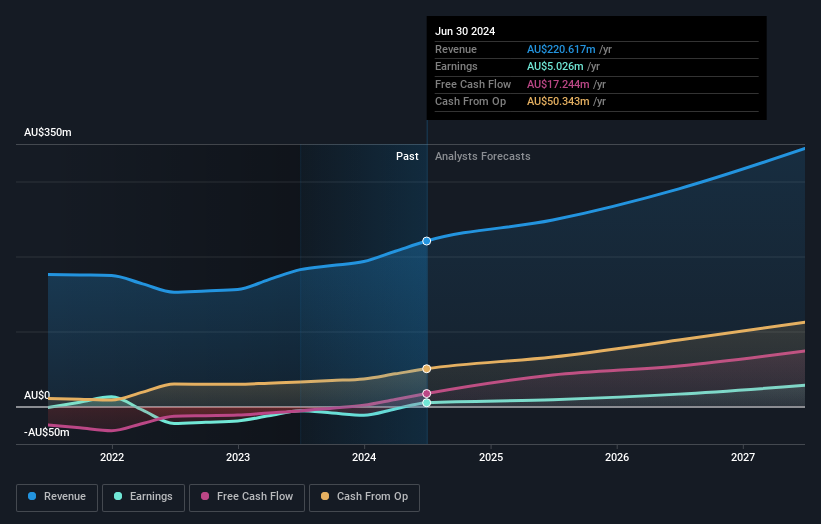Toggle the Cash From Op legend button

tap(364, 497)
